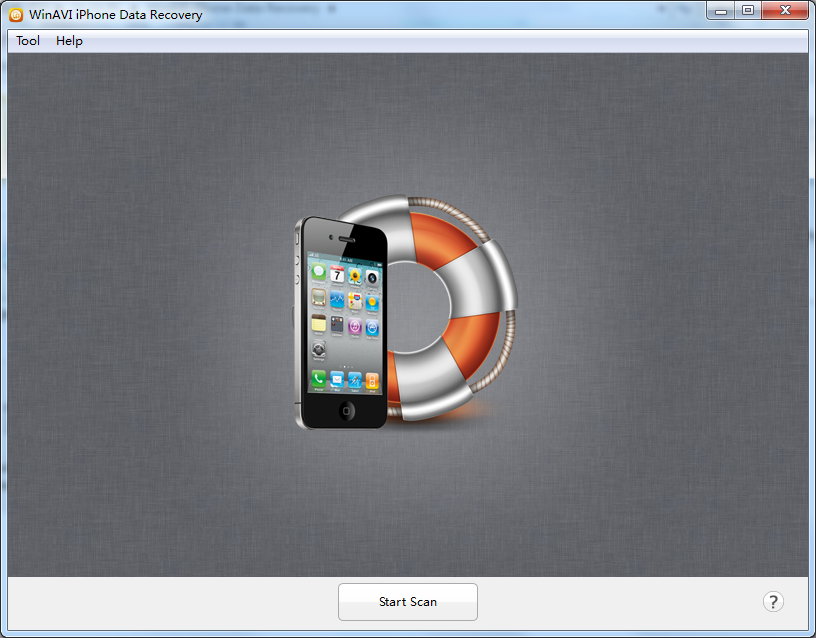Close the WinAVI iPhone Data Recovery window
816x638 pixels.
[x=785, y=10]
